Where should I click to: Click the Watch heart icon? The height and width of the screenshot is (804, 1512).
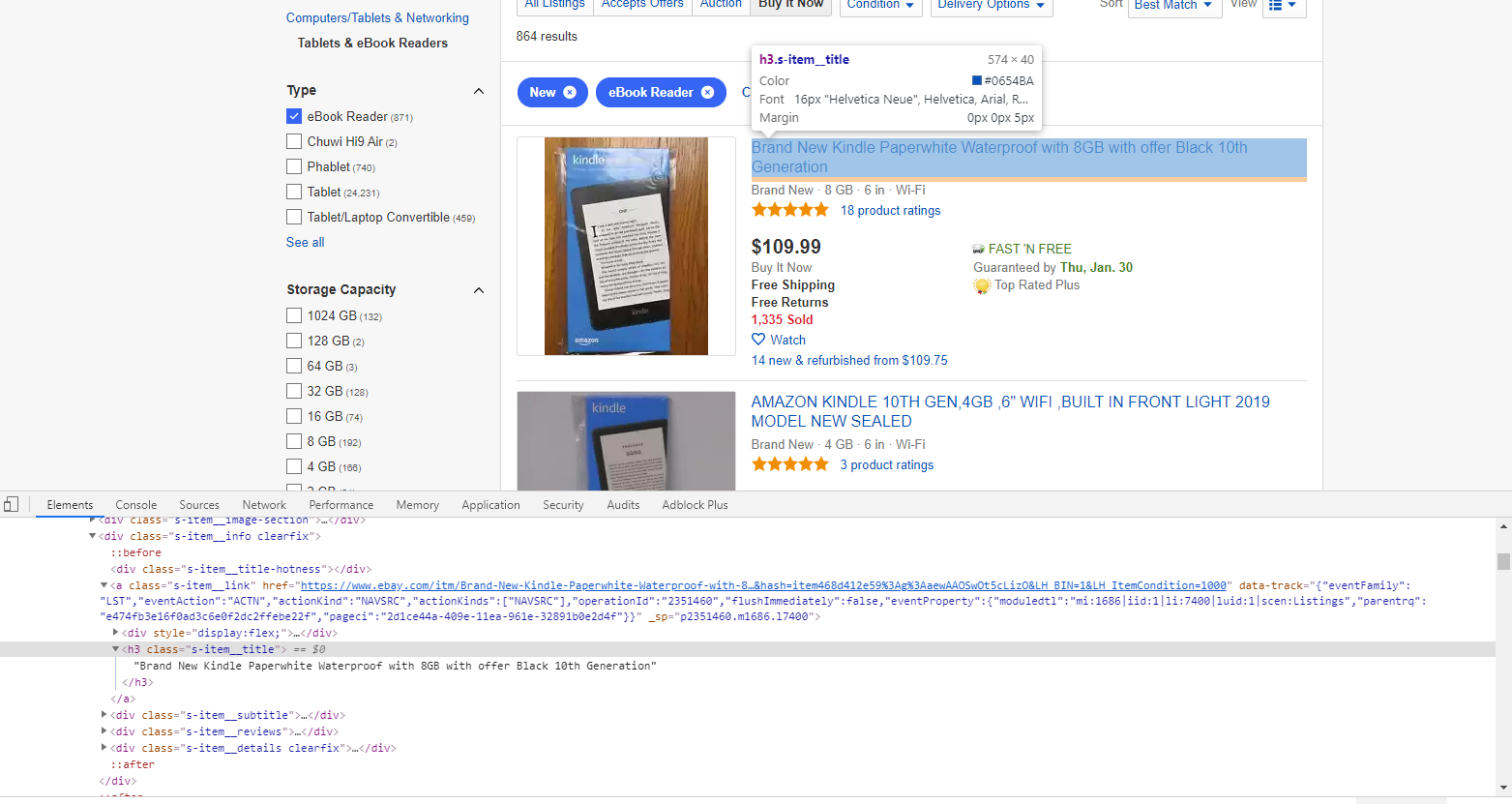[758, 340]
